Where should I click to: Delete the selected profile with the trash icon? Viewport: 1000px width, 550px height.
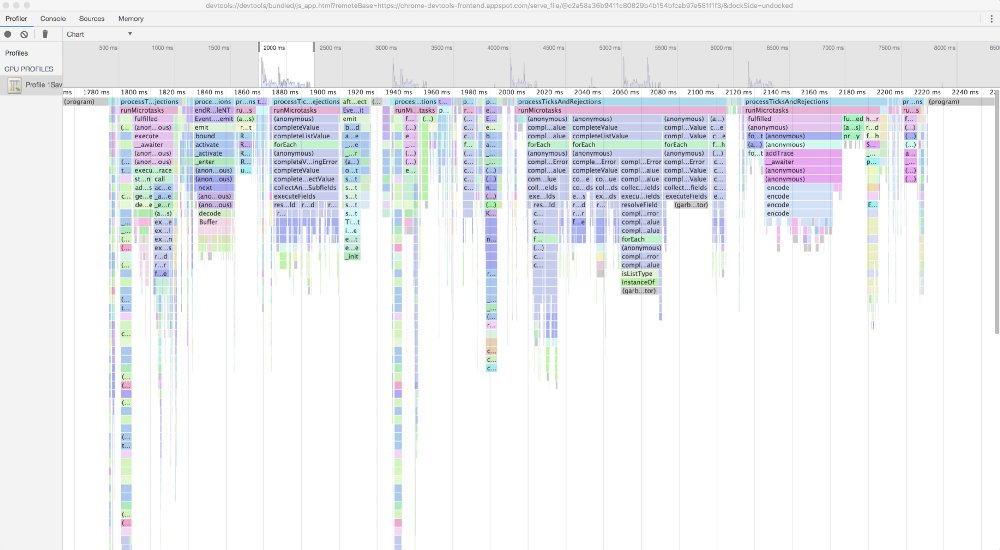pos(44,34)
